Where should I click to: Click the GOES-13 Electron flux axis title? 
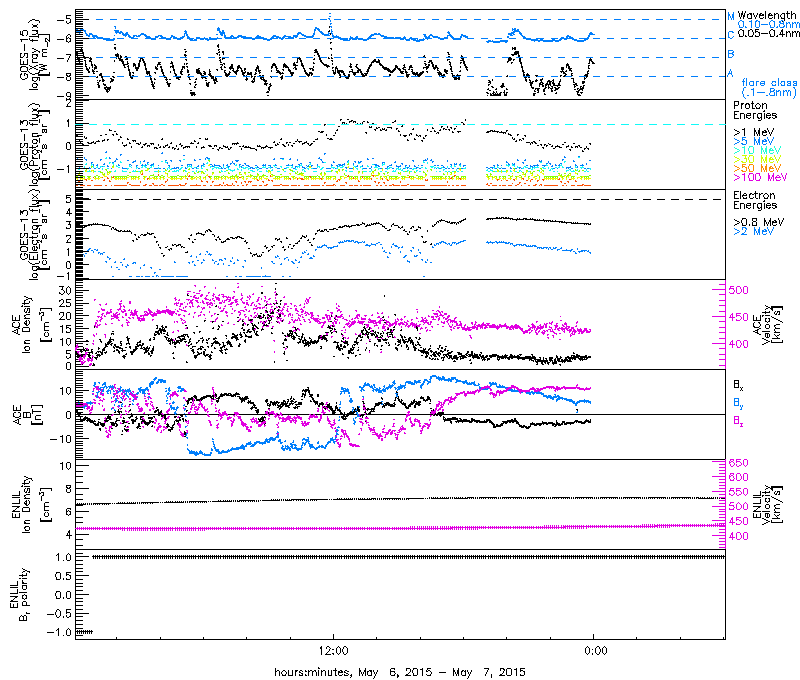pos(34,235)
